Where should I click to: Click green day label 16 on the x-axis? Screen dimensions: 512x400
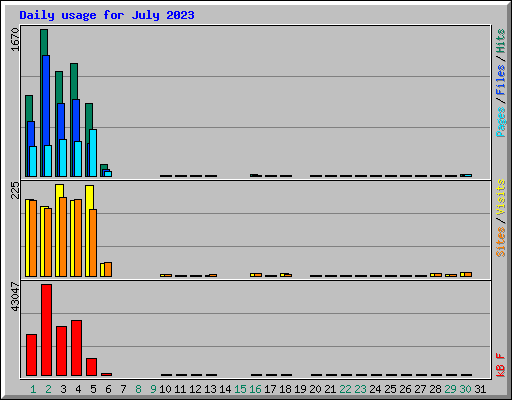pos(255,389)
